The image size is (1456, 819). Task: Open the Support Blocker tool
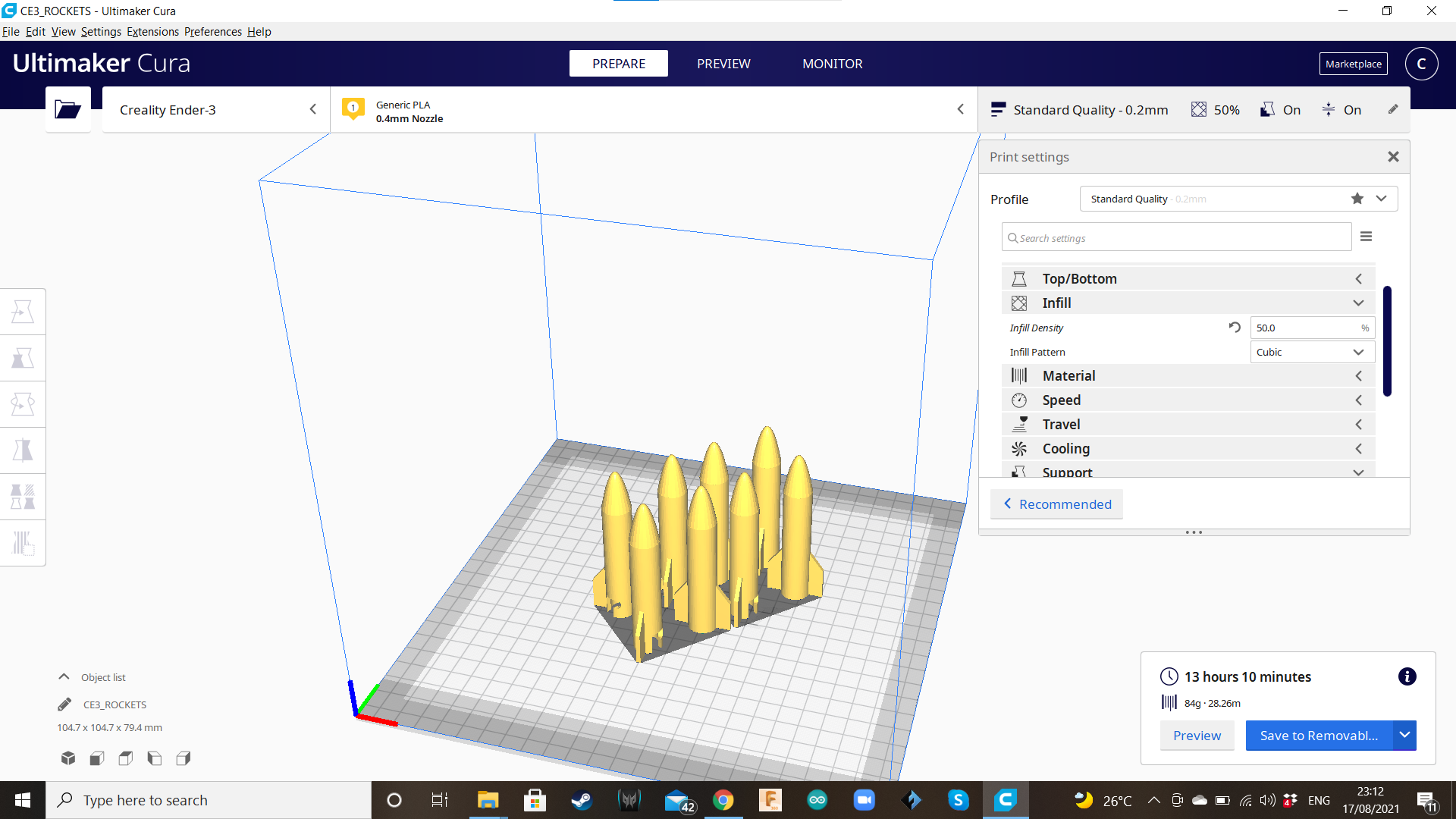click(23, 543)
